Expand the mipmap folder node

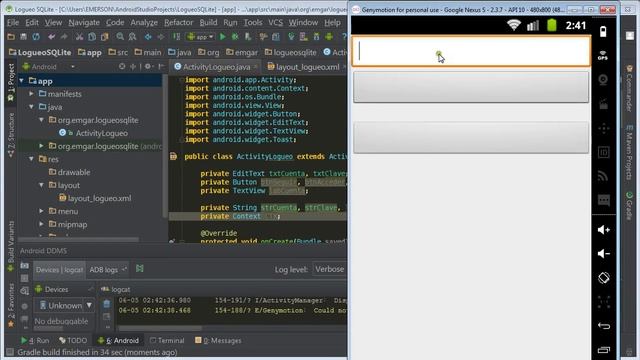[x=41, y=224]
